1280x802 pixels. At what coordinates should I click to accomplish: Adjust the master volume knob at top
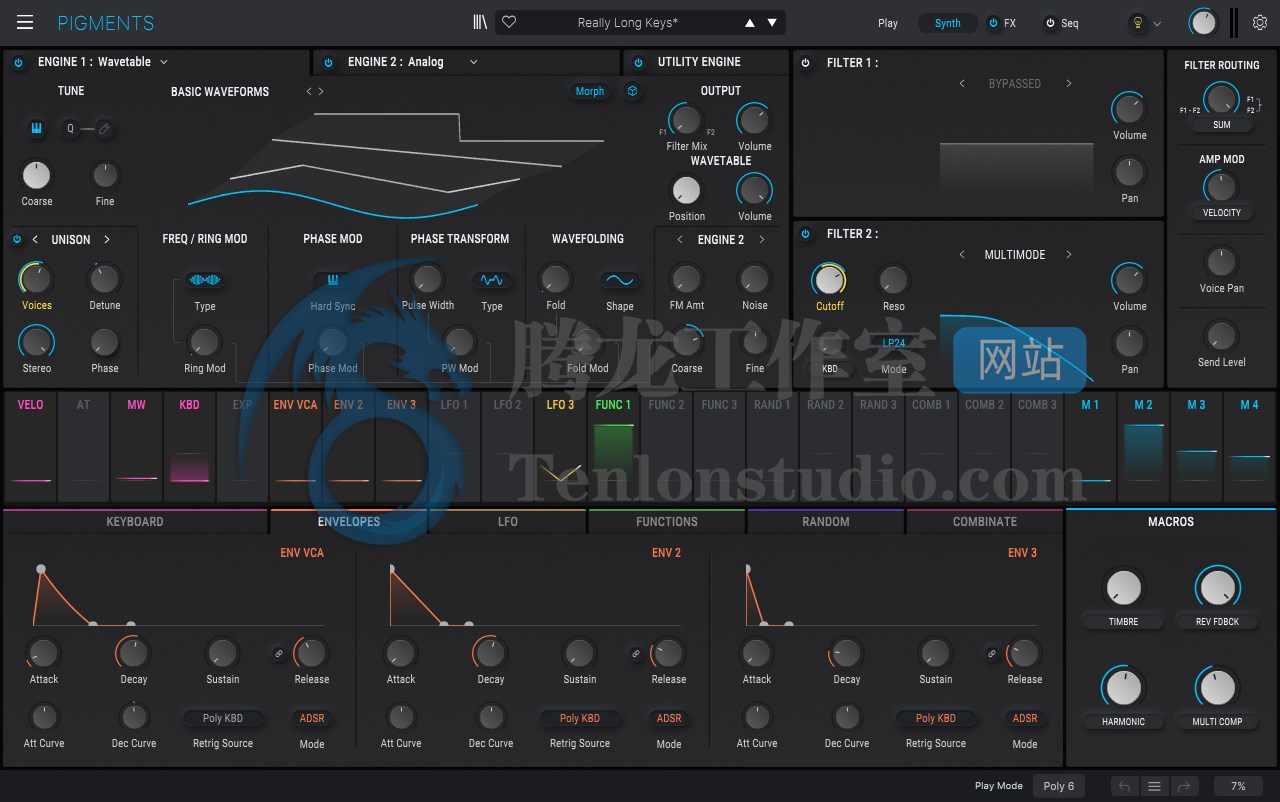[x=1203, y=22]
